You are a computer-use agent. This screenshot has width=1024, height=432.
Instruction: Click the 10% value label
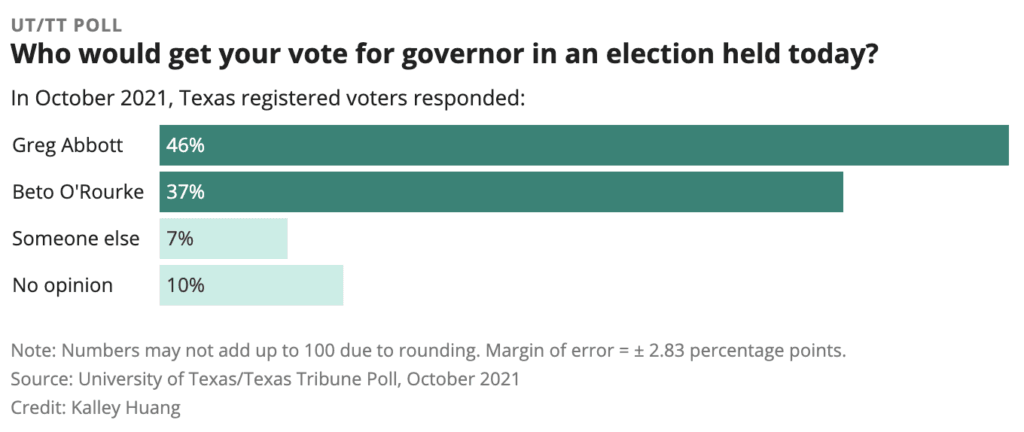coord(186,285)
